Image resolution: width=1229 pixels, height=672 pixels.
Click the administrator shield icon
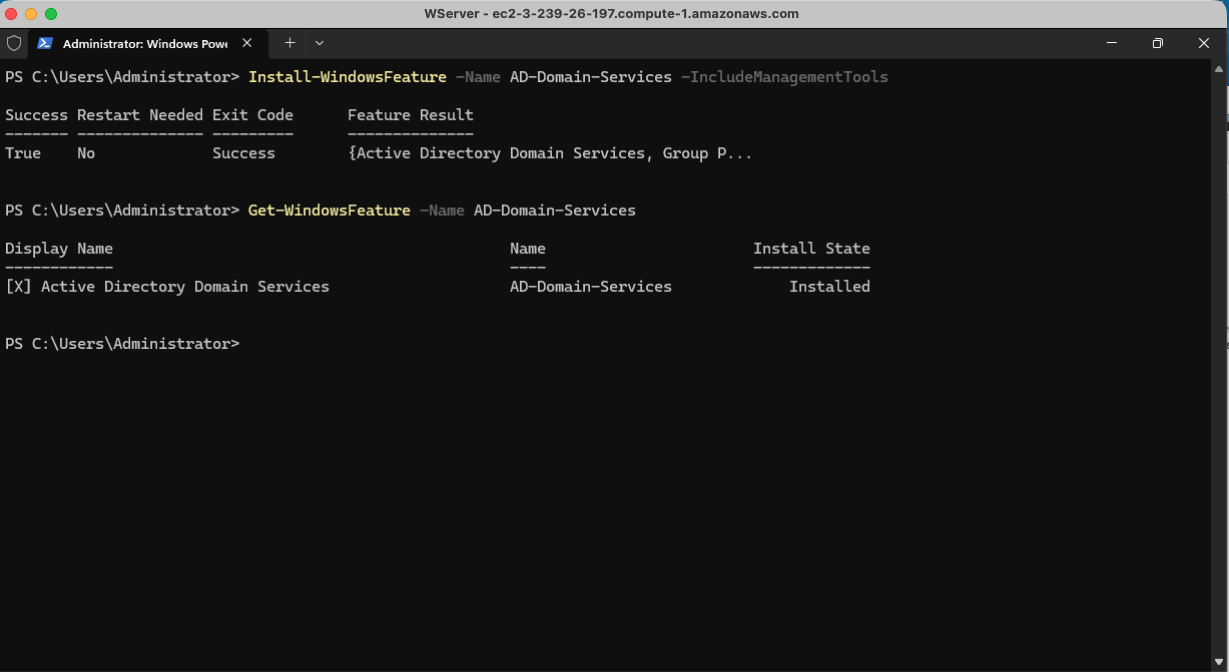coord(14,43)
